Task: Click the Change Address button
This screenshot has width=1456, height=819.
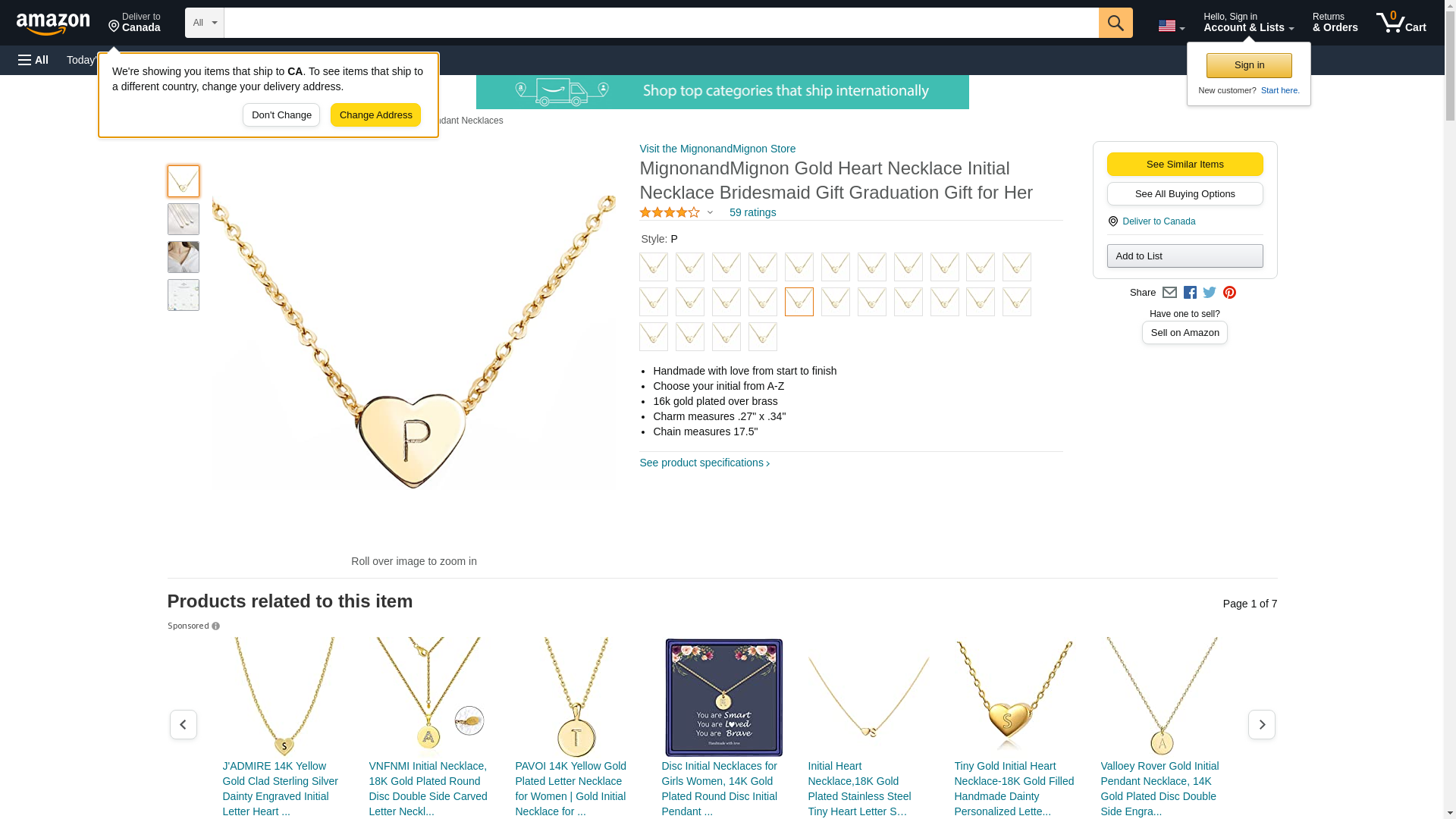Action: 375,115
